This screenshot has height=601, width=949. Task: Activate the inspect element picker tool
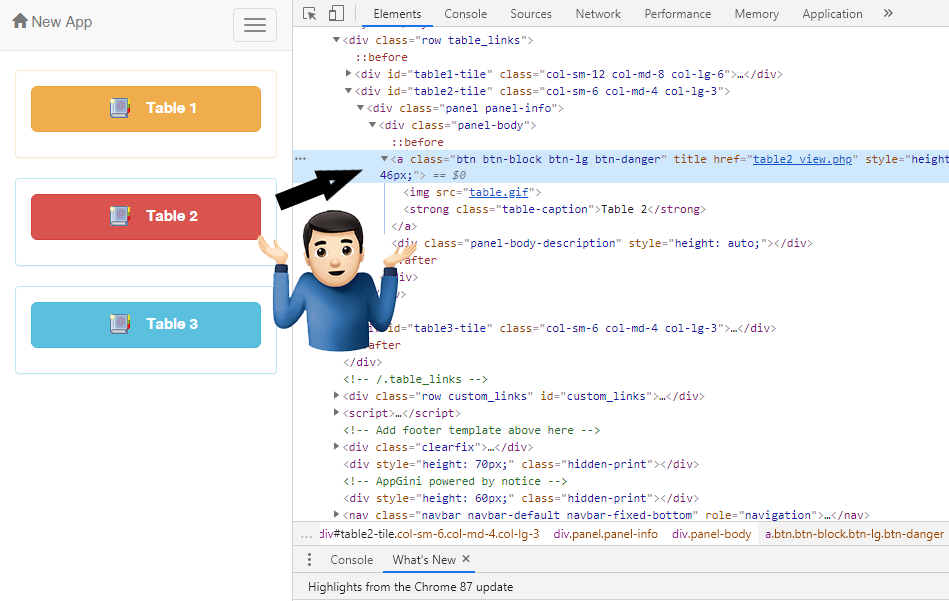click(x=309, y=14)
